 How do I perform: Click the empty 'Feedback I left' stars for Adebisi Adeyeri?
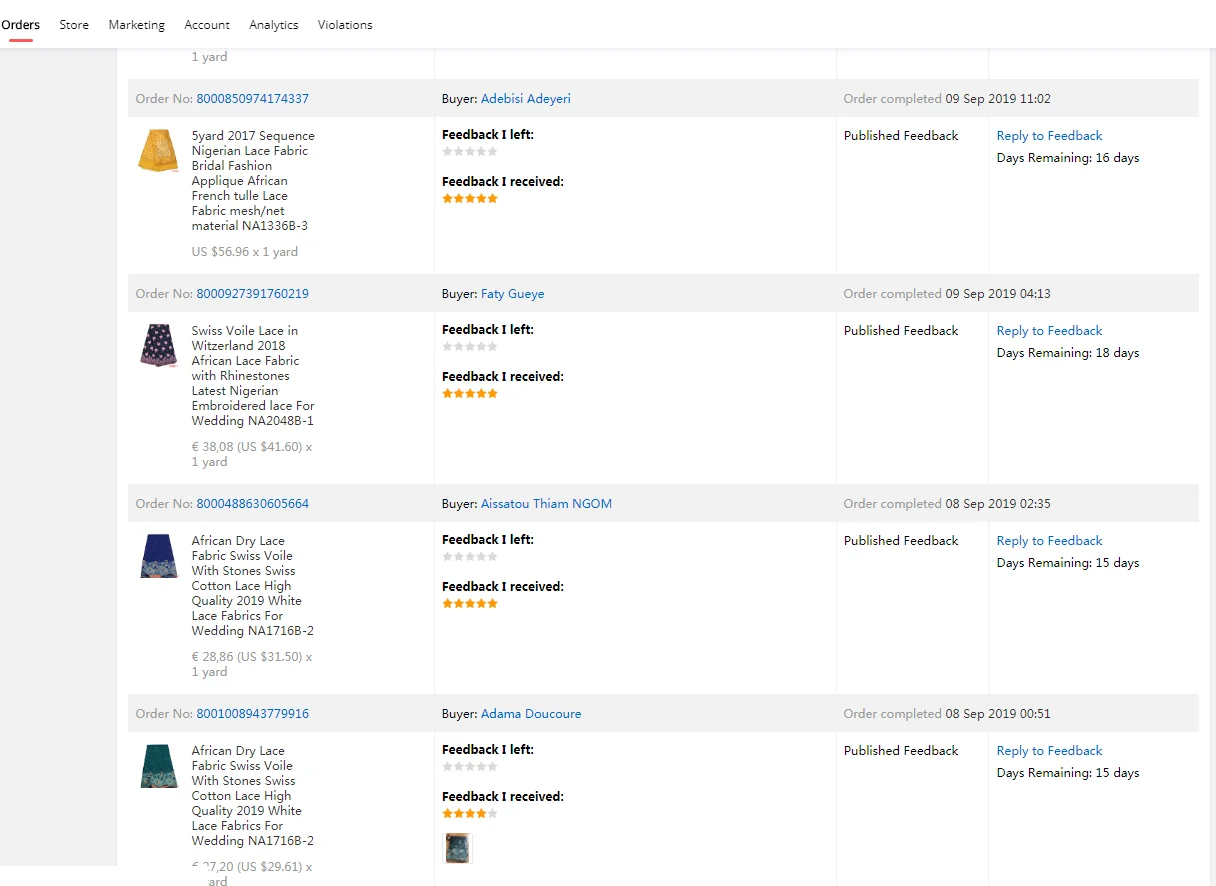(x=470, y=152)
